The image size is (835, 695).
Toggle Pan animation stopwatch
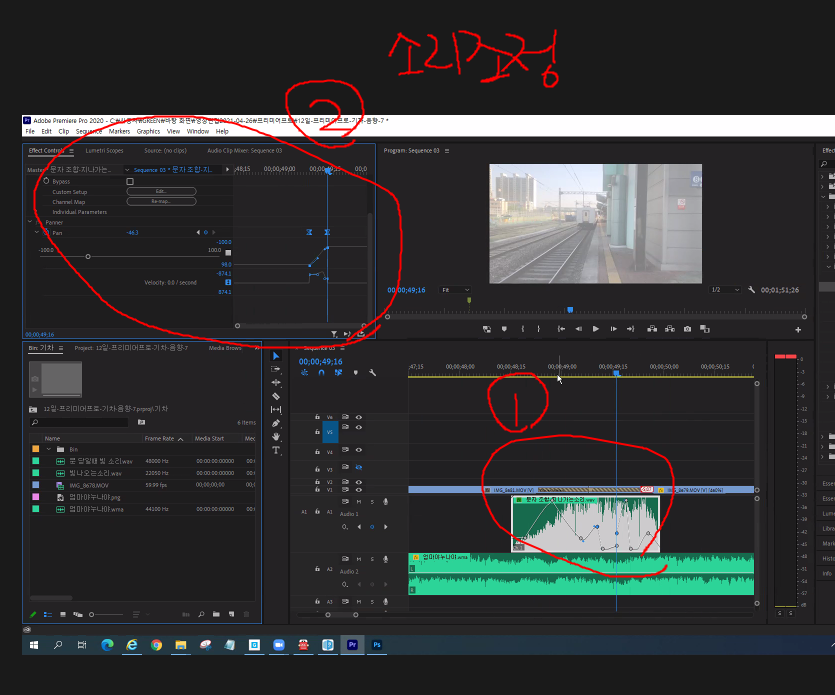click(46, 232)
